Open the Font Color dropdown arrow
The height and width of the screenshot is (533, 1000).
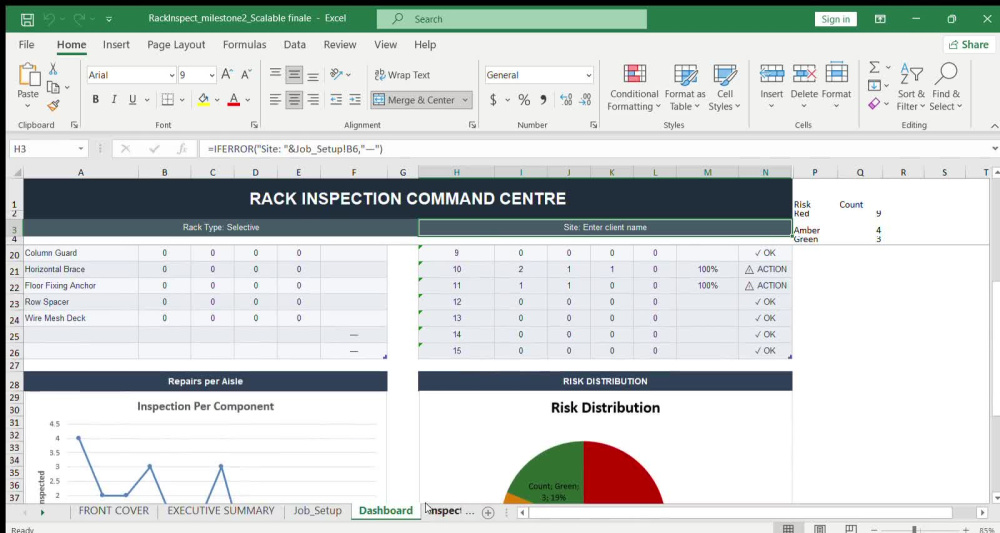(x=247, y=100)
